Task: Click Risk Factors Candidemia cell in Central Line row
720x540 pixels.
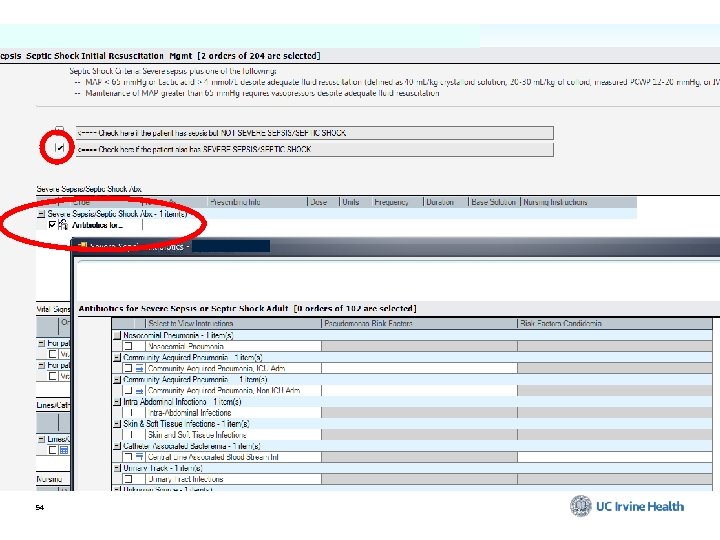Action: [x=615, y=457]
